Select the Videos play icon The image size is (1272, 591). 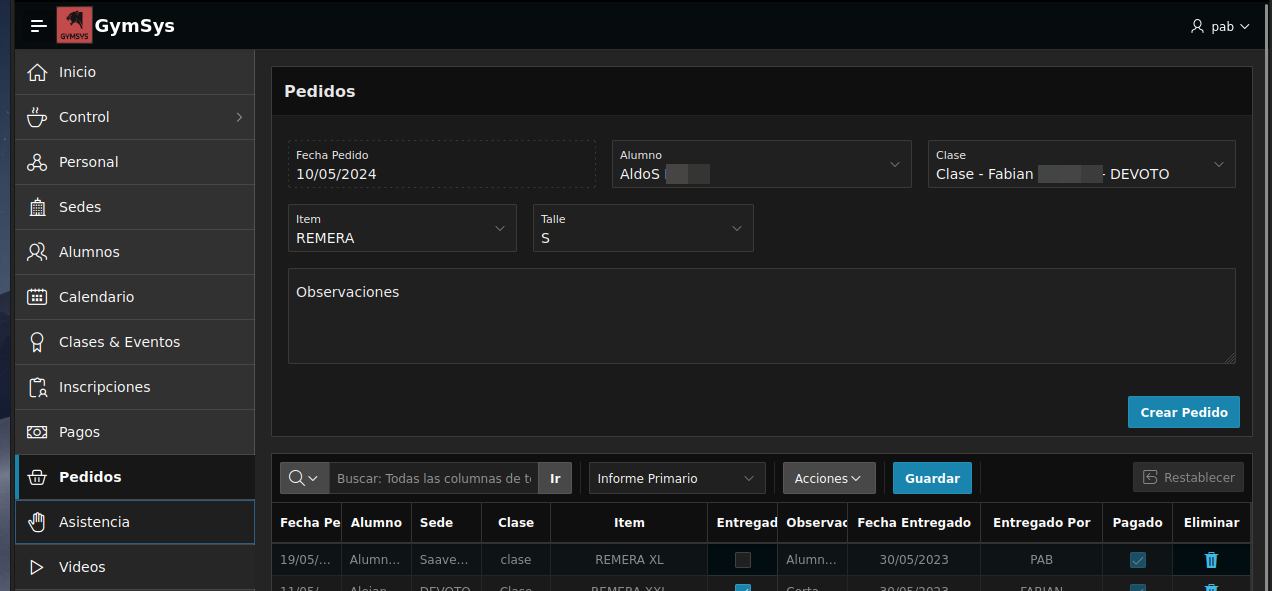click(x=37, y=567)
